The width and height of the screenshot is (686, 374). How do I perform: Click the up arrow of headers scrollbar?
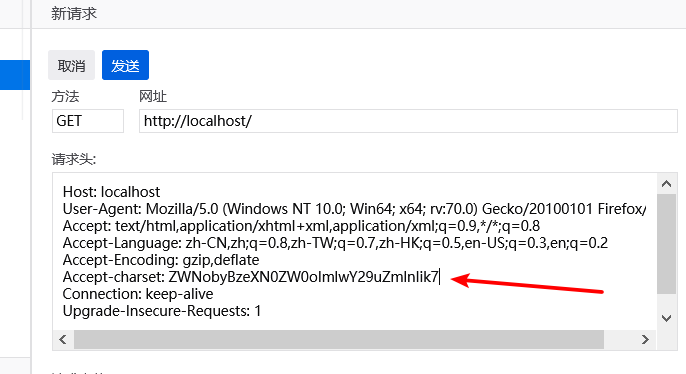[666, 184]
